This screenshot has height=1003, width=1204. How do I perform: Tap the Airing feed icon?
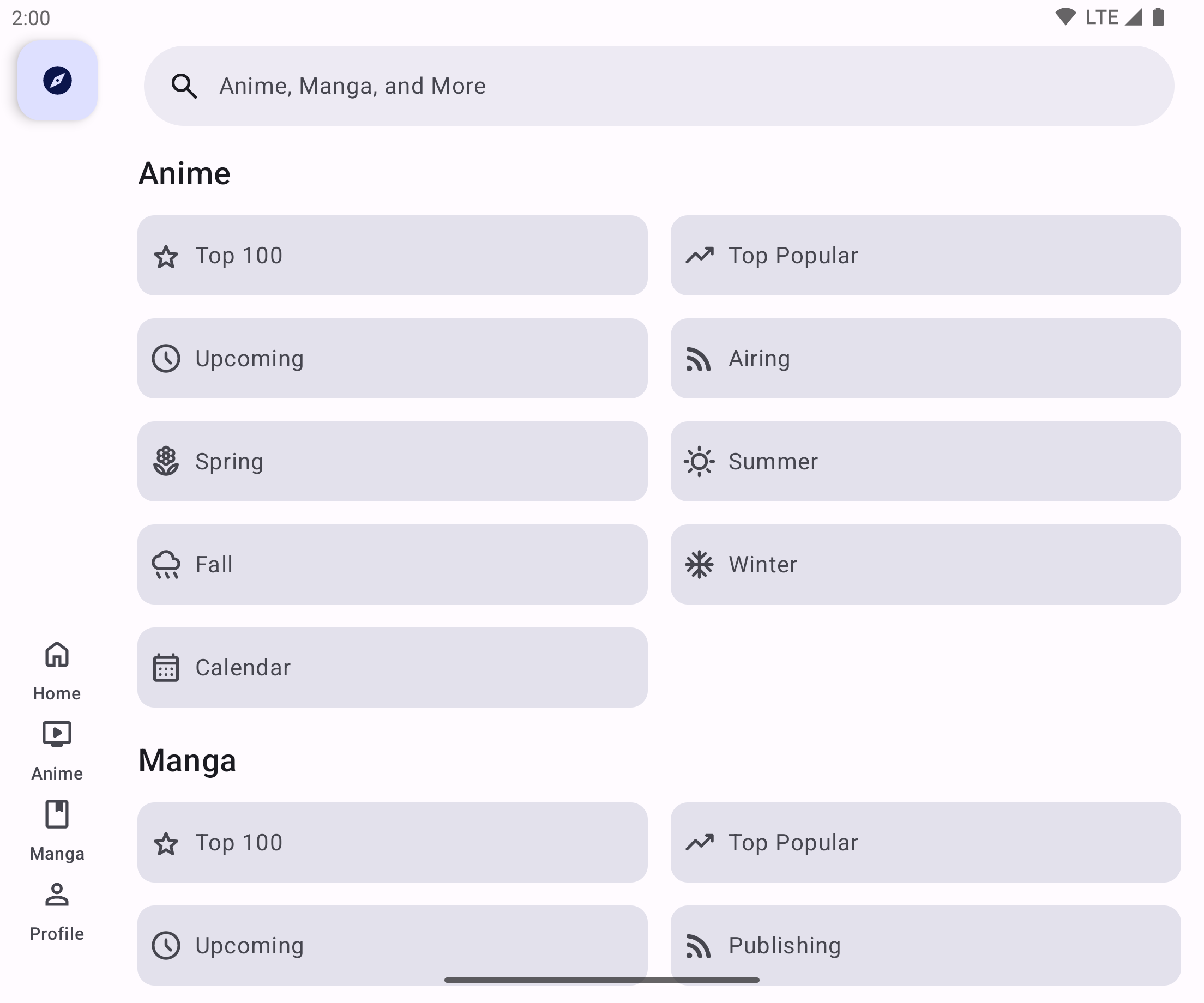(x=699, y=359)
